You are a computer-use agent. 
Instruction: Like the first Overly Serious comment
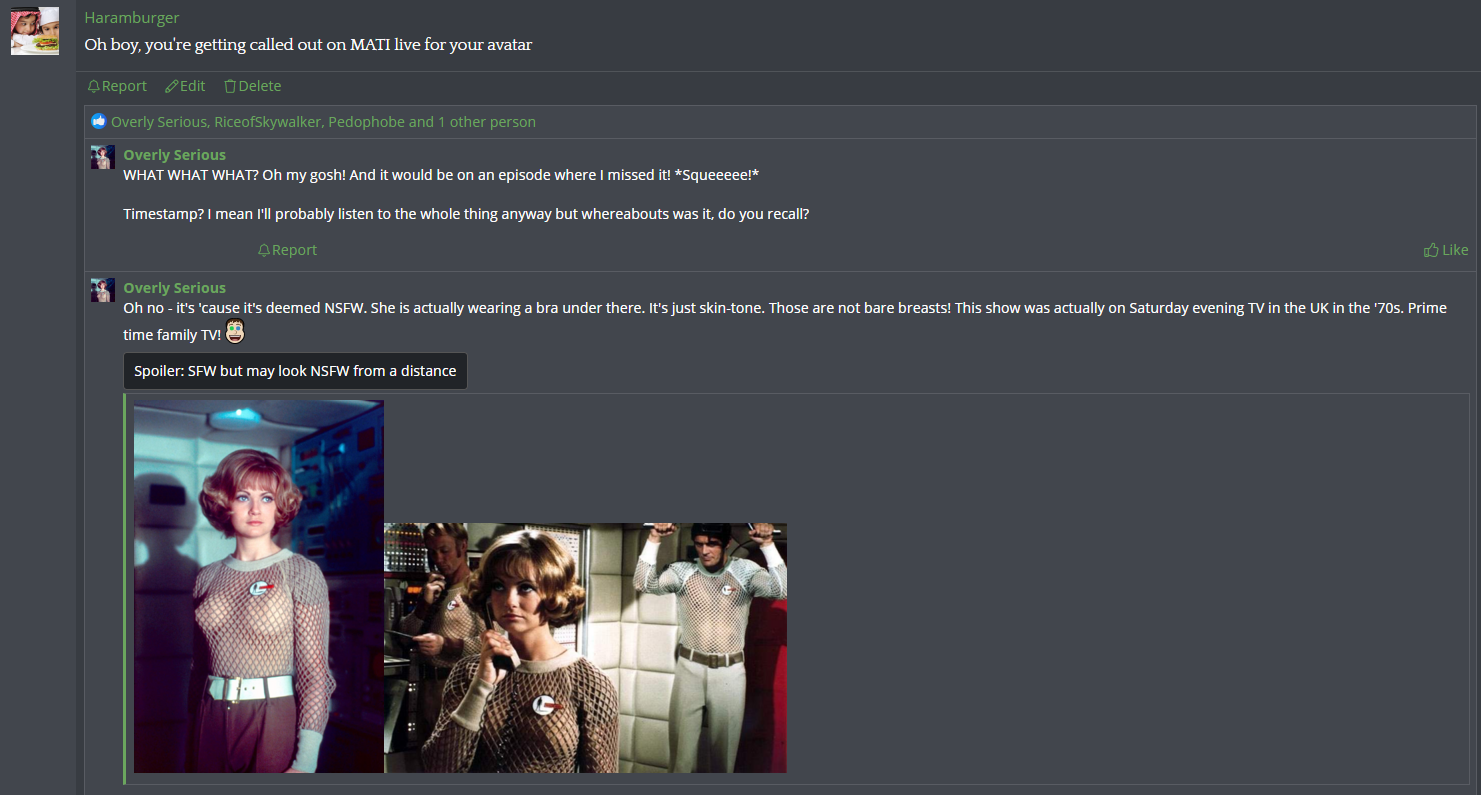click(1446, 250)
